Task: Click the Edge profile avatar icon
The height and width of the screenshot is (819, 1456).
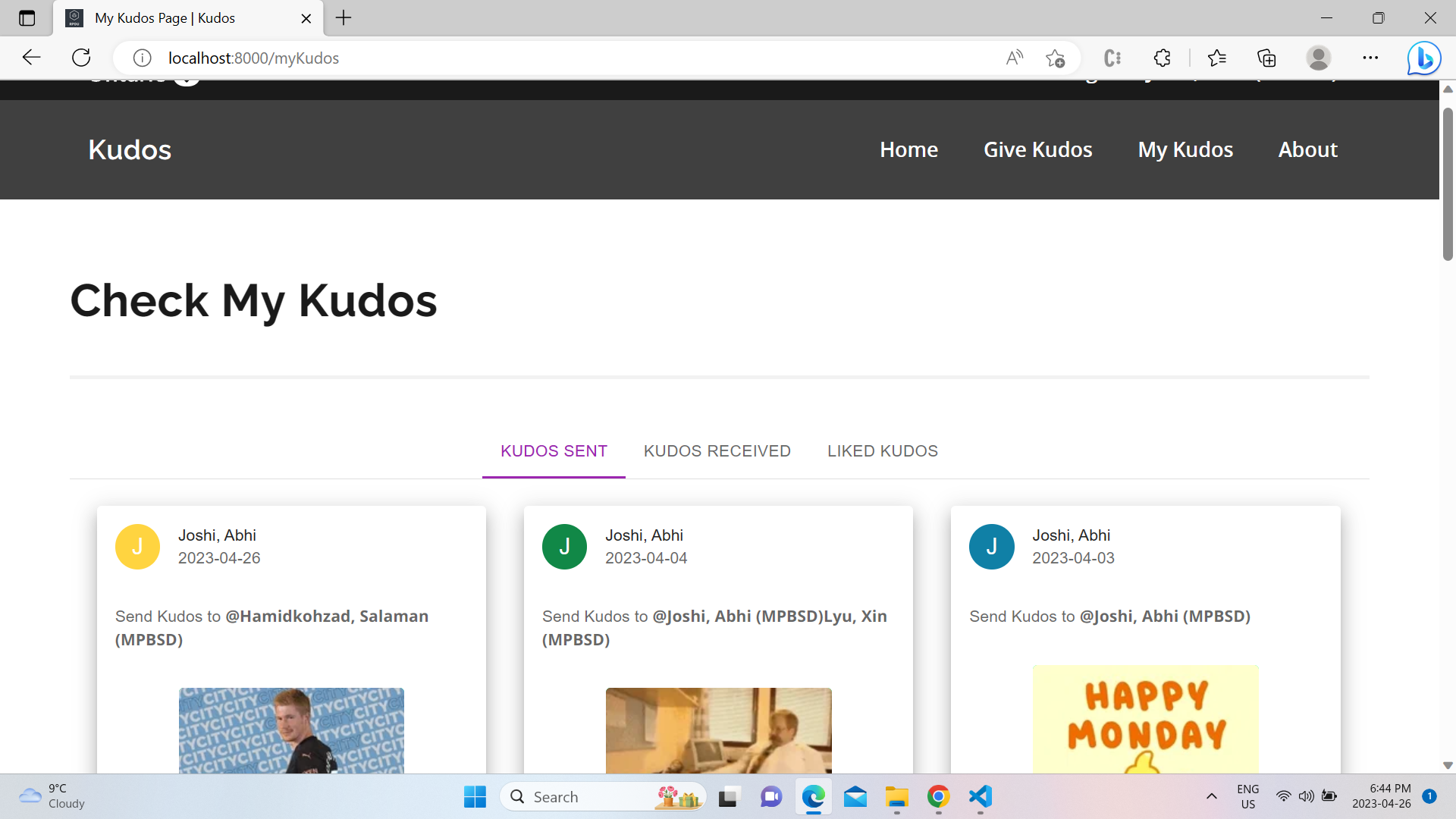Action: 1318,58
